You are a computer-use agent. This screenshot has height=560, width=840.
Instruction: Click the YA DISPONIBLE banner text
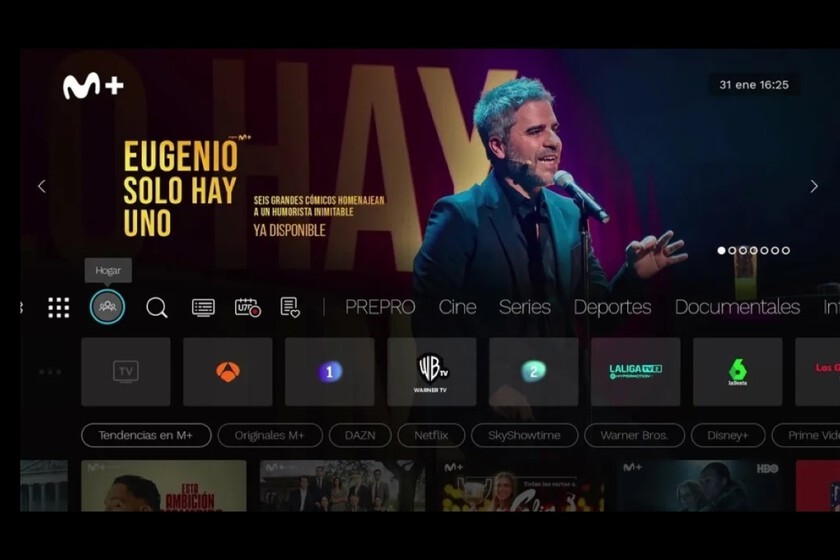pos(289,230)
